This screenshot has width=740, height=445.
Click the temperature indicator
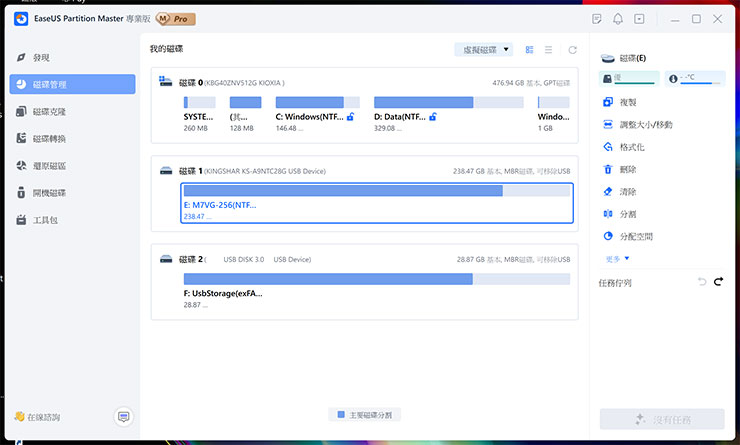(695, 78)
